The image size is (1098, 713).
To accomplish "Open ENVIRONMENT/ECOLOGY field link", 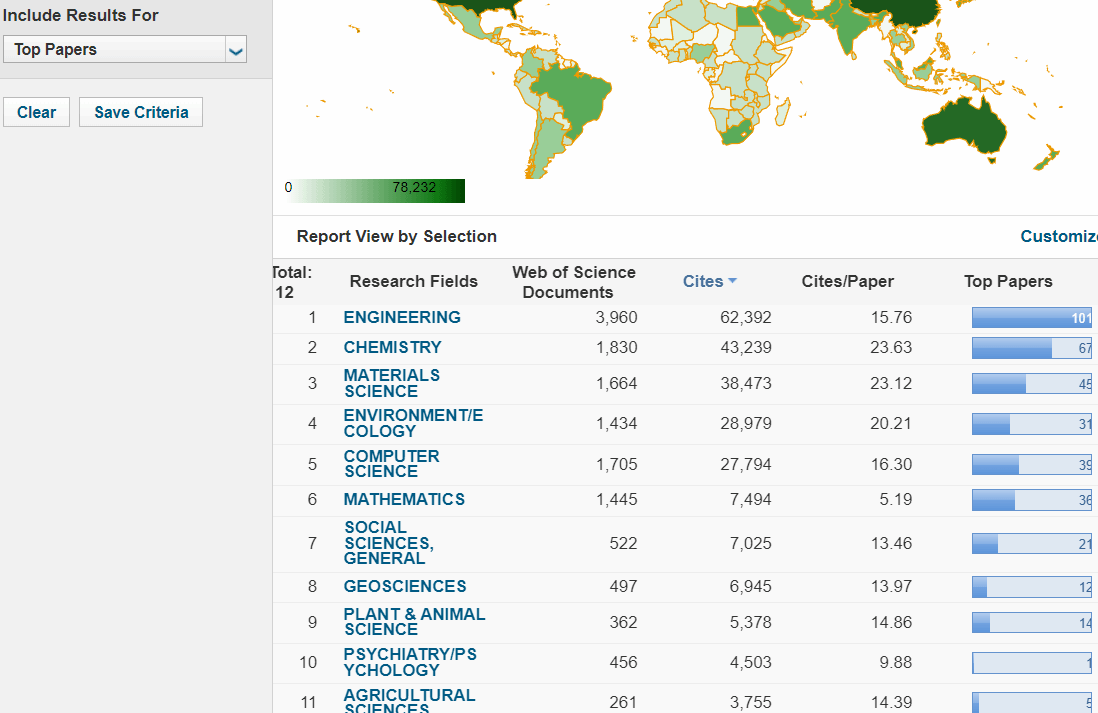I will pyautogui.click(x=412, y=423).
